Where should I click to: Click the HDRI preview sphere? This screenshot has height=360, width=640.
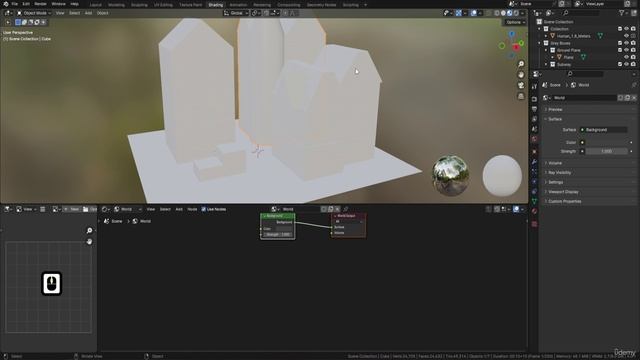click(451, 176)
